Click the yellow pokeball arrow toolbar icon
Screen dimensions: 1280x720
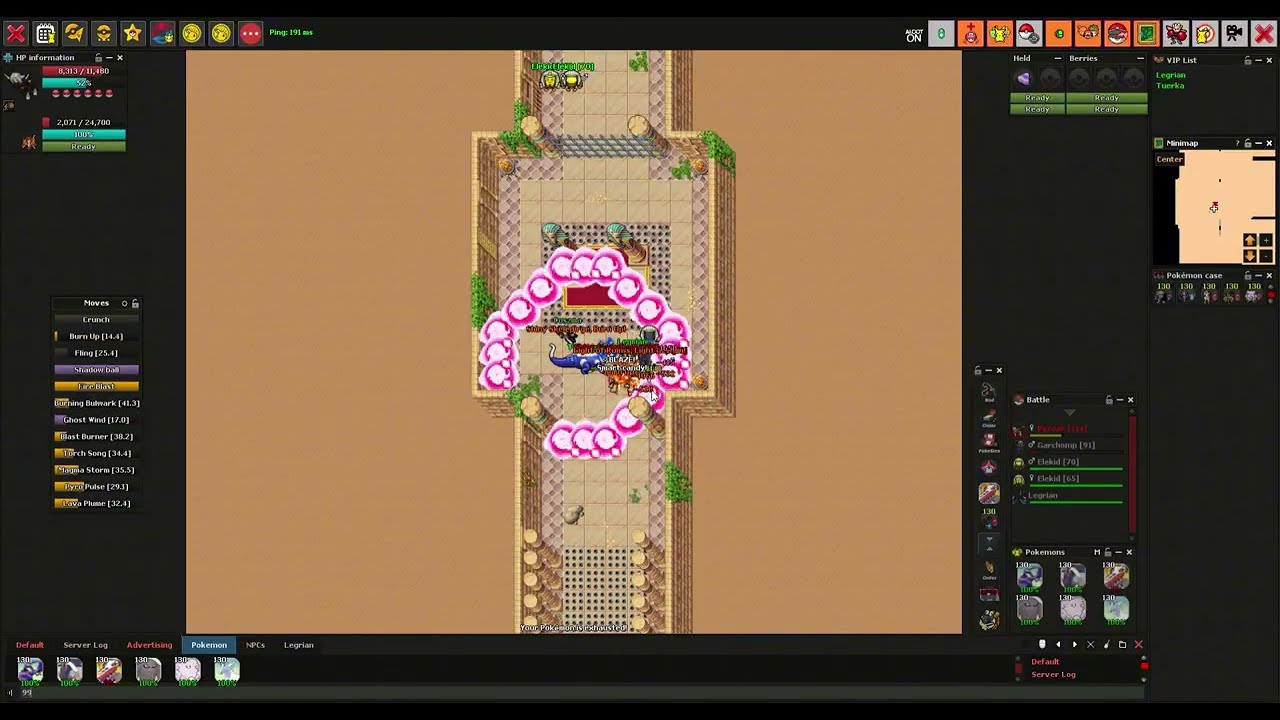(74, 34)
